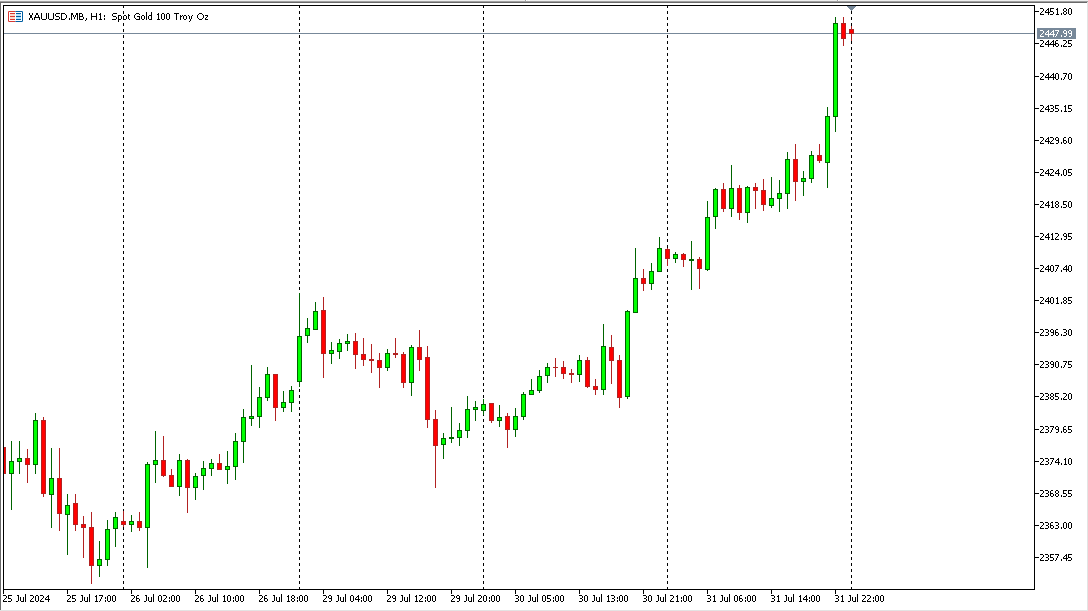Image resolution: width=1088 pixels, height=611 pixels.
Task: Click the 31 Jul 06:00 time label
Action: [x=731, y=599]
